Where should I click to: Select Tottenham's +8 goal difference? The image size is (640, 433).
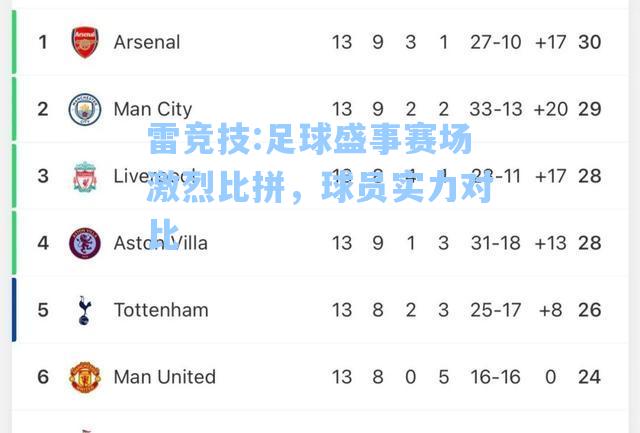tap(550, 310)
